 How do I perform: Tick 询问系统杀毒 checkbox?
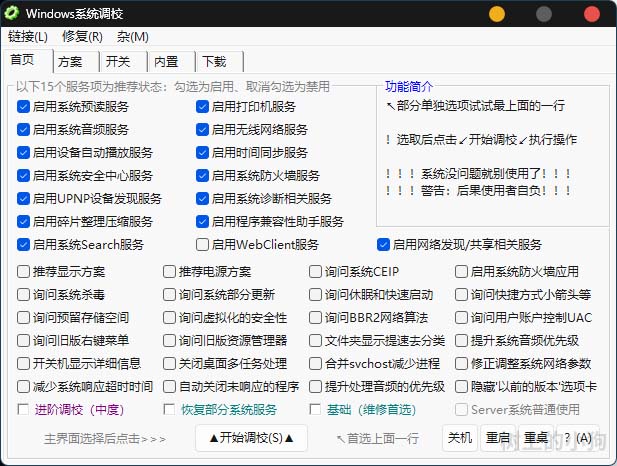[x=23, y=294]
